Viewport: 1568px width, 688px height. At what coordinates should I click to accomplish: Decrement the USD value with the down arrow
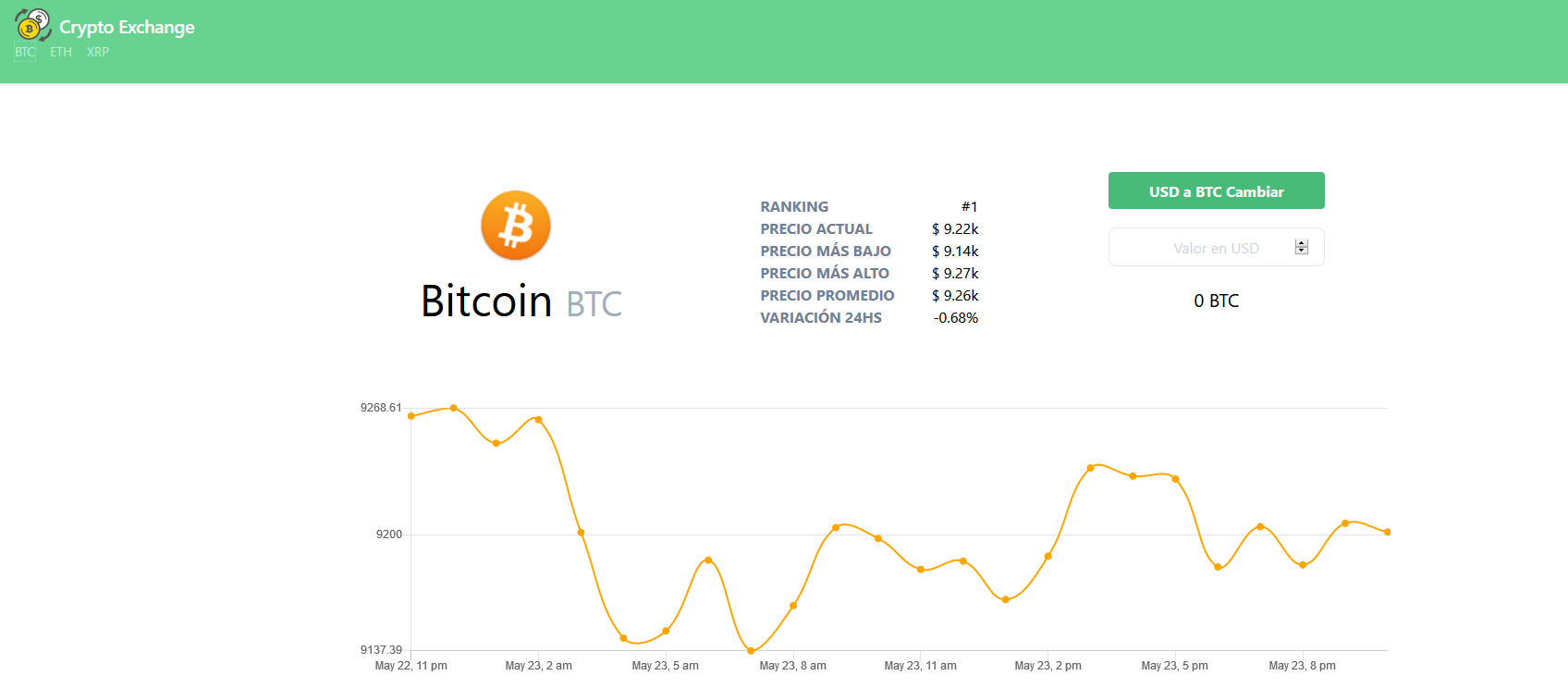coord(1302,252)
